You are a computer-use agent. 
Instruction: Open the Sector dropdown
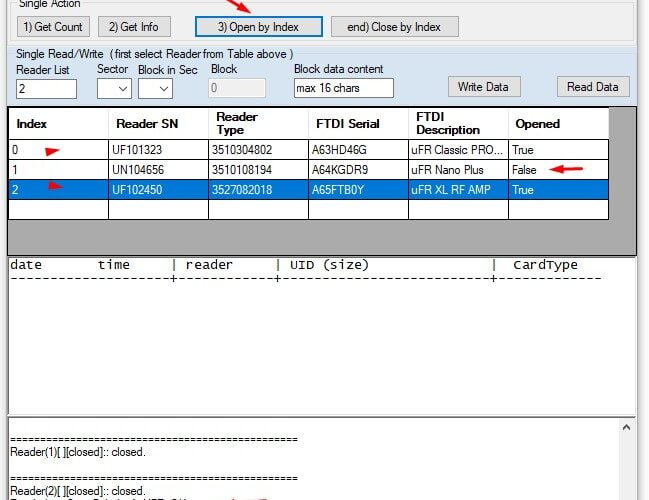click(x=114, y=89)
